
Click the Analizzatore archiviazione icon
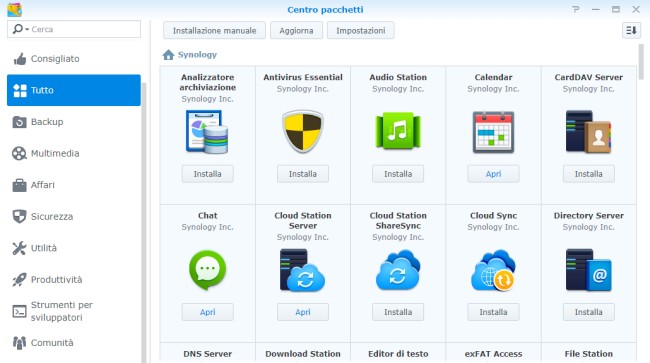(207, 132)
